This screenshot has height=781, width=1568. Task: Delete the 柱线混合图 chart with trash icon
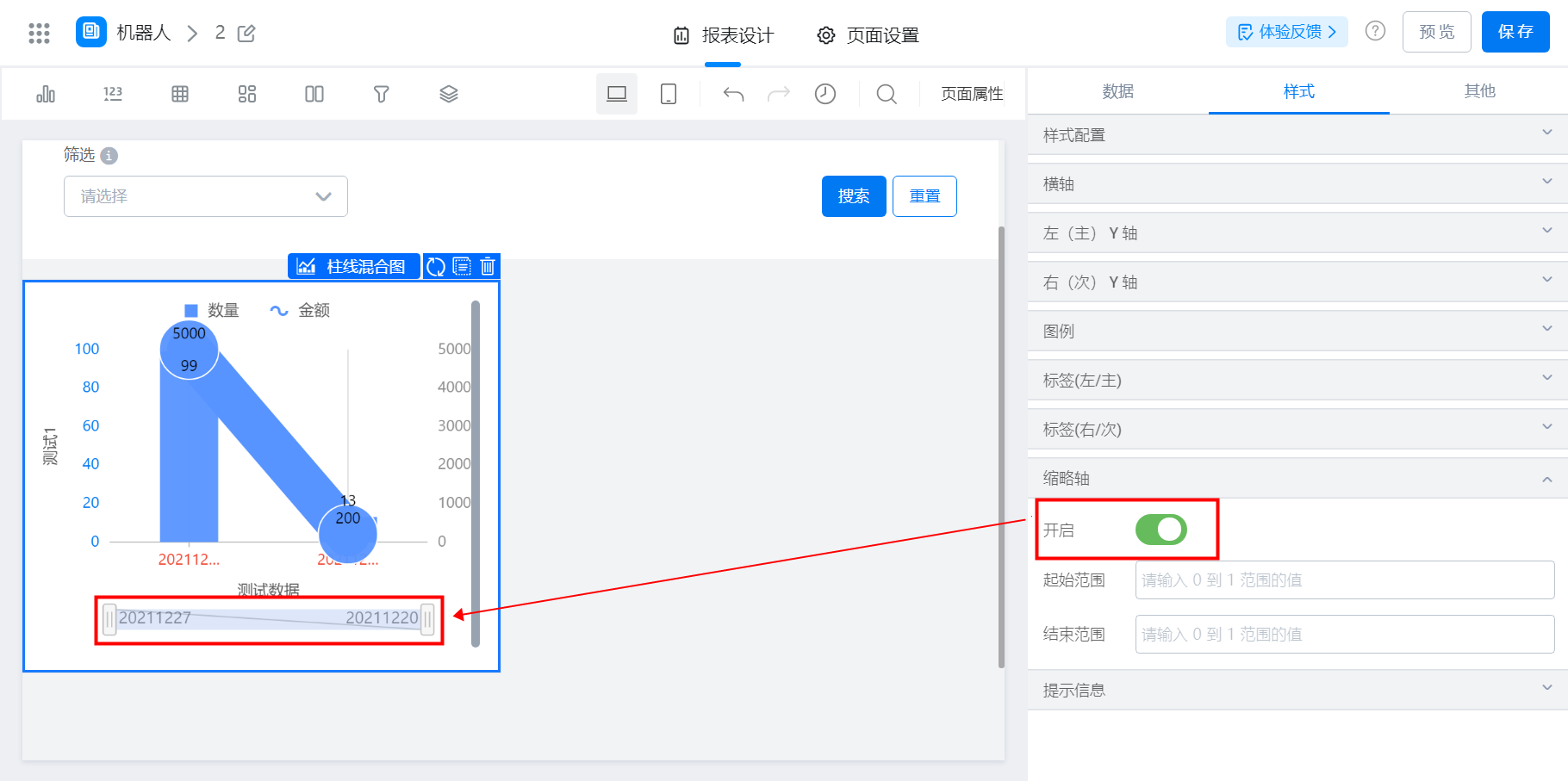[x=488, y=267]
